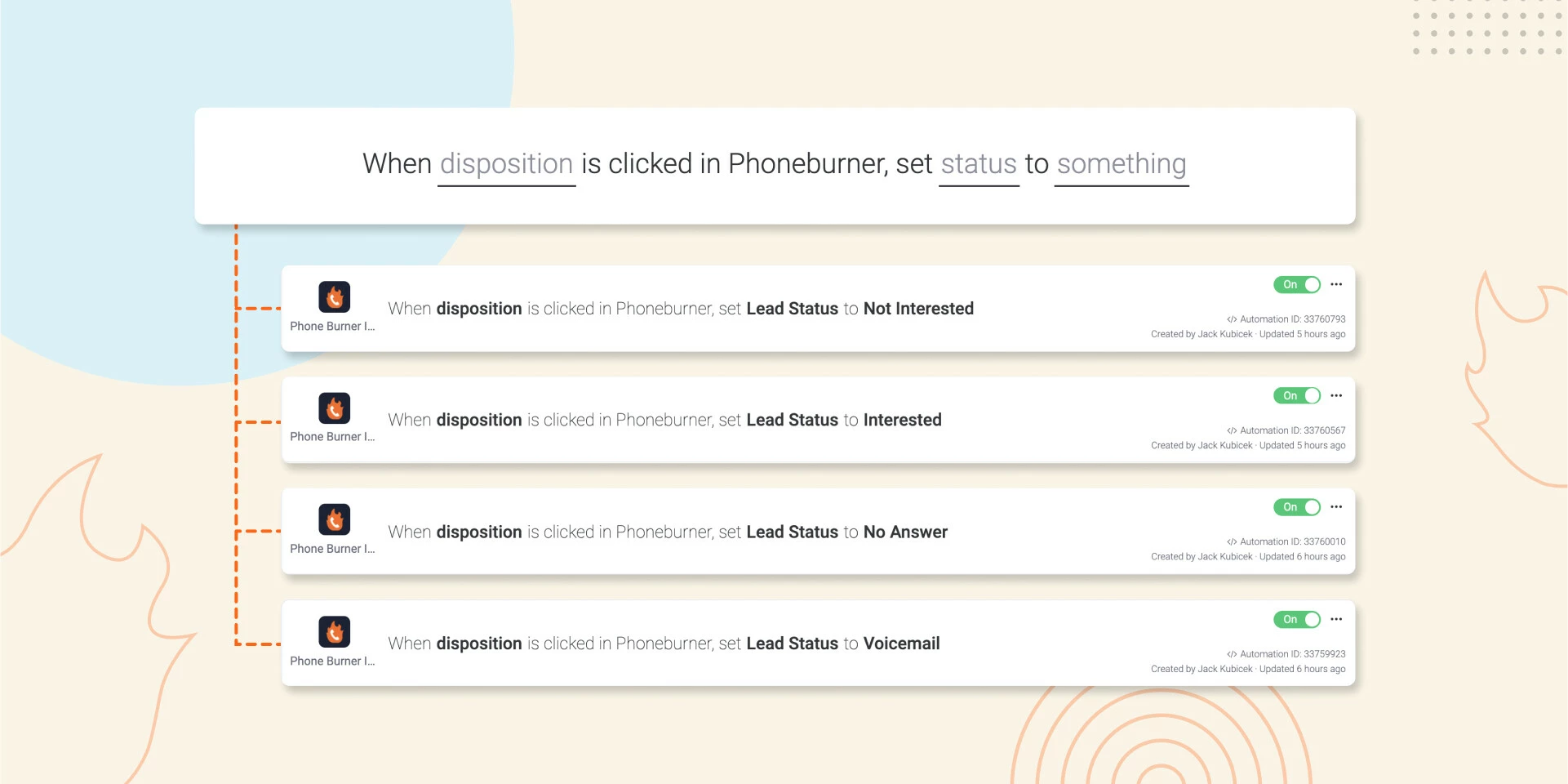Click Phone Burner icon in Voicemail automation
Viewport: 1568px width, 784px height.
pyautogui.click(x=334, y=631)
